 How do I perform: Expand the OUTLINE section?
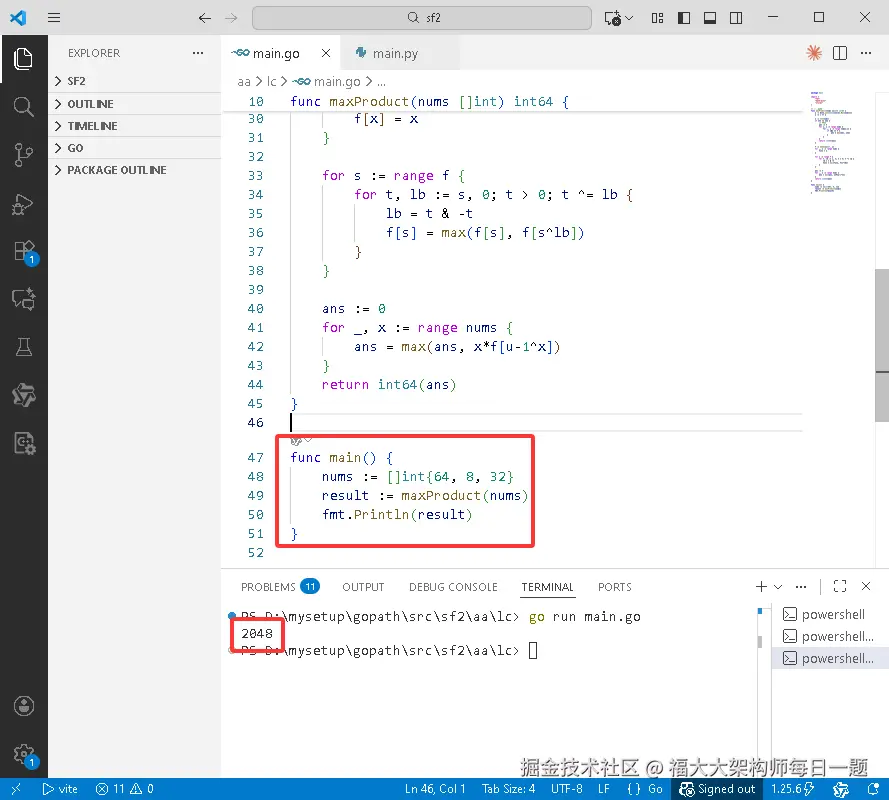point(134,104)
